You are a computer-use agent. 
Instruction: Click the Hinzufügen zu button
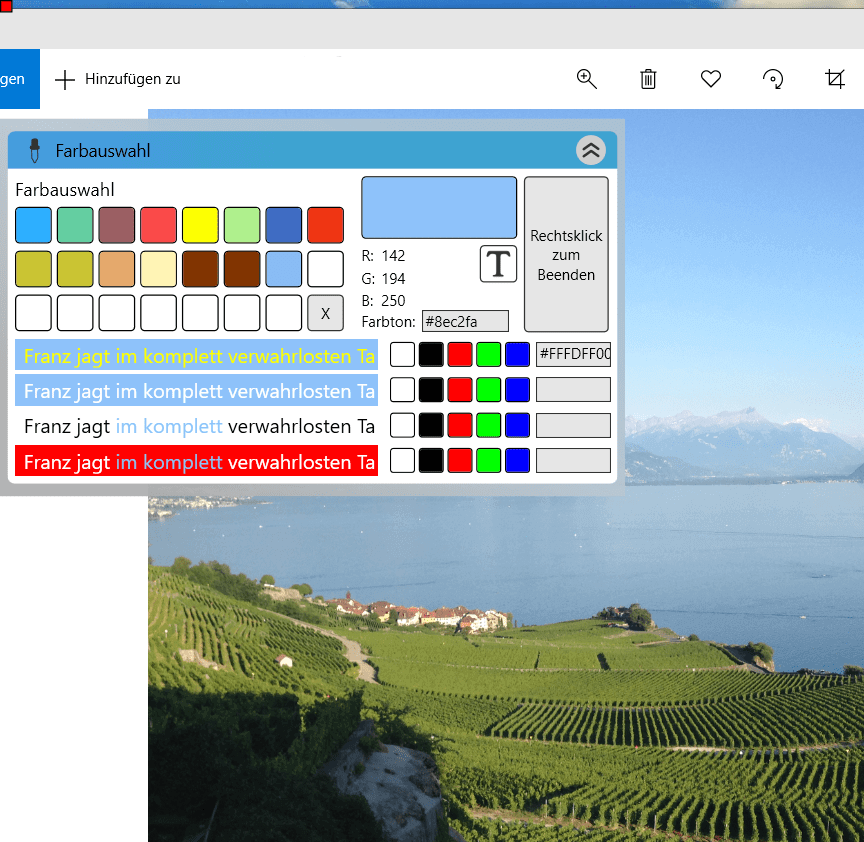tap(118, 79)
